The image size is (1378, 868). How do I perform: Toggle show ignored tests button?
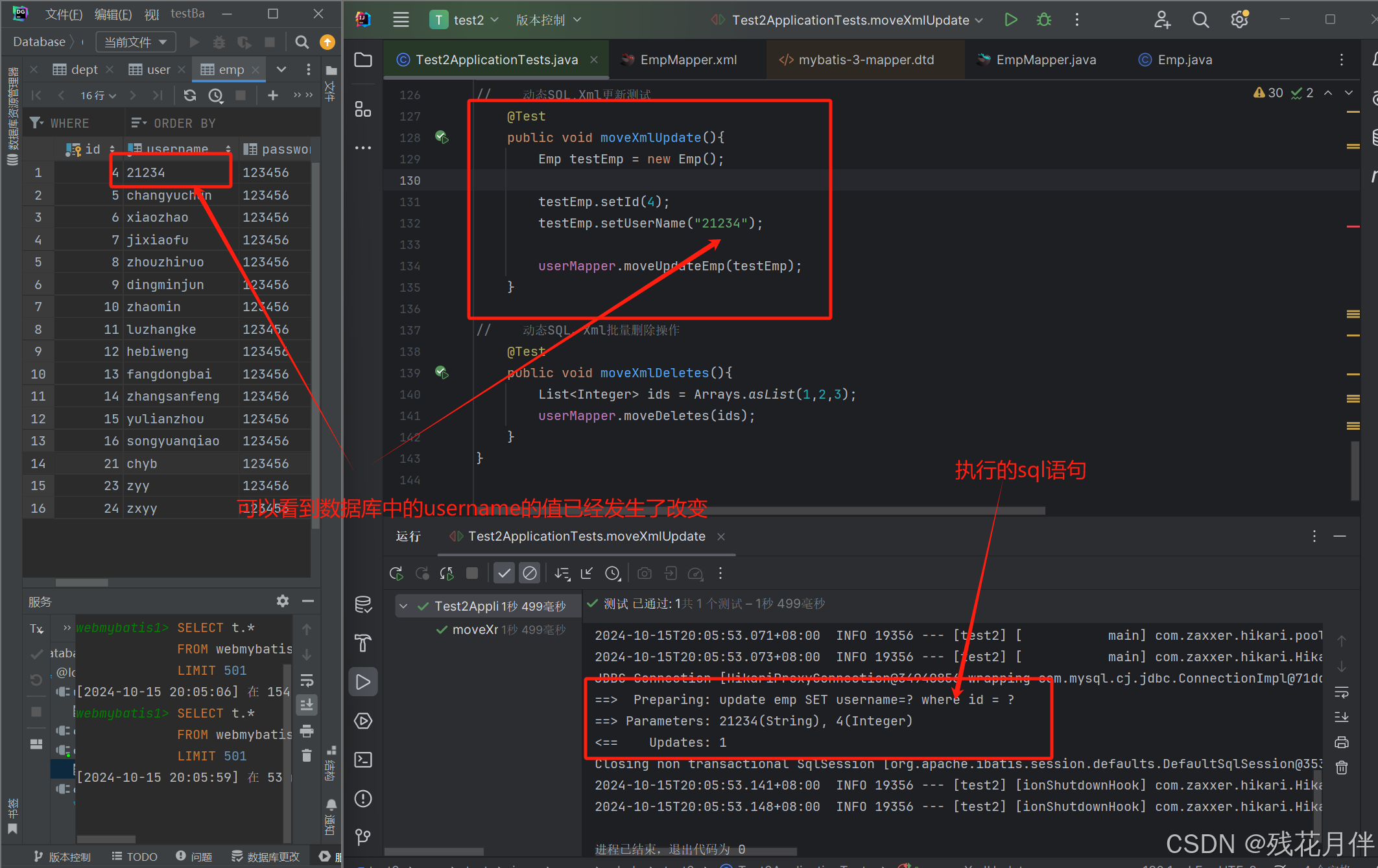[x=530, y=573]
